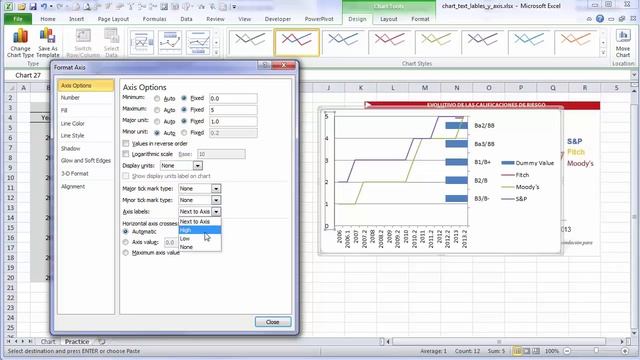Screen dimensions: 640x360
Task: Click the Maximum value input field
Action: click(233, 110)
